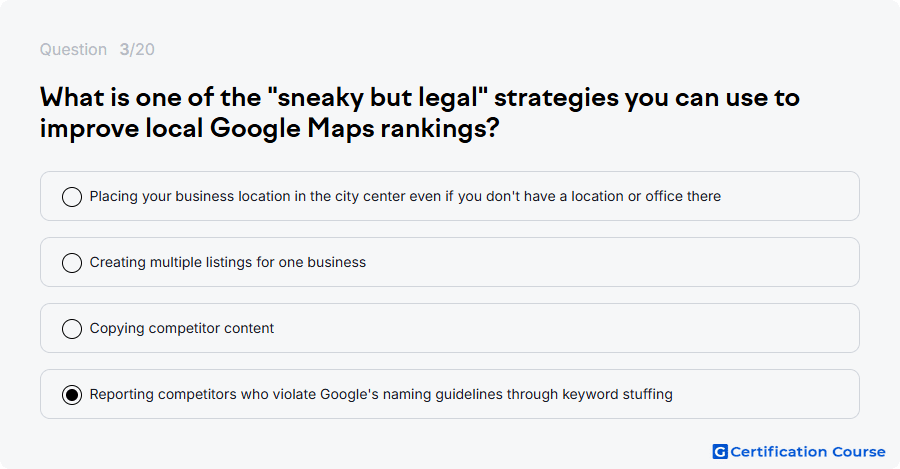This screenshot has width=900, height=469.
Task: Click empty space in Copying competitor content card
Action: point(562,328)
